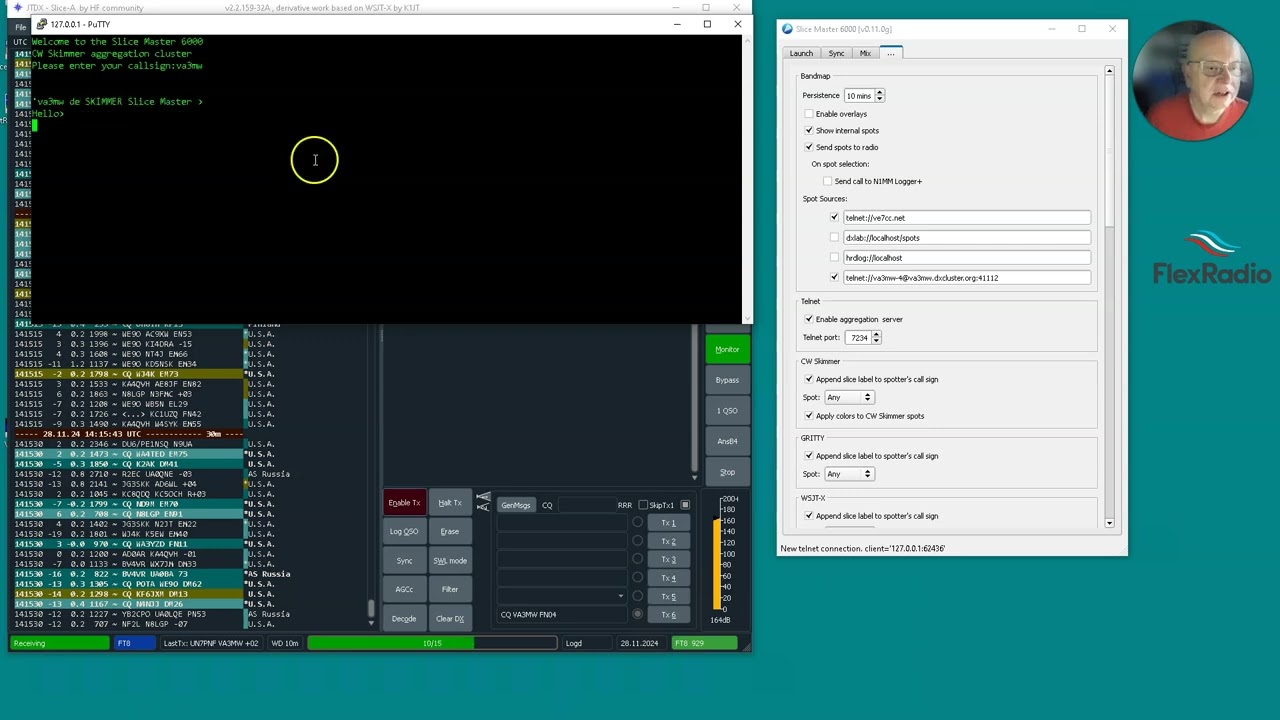The height and width of the screenshot is (720, 1280).
Task: Toggle the small square box beside SkipTx1
Action: tap(685, 505)
